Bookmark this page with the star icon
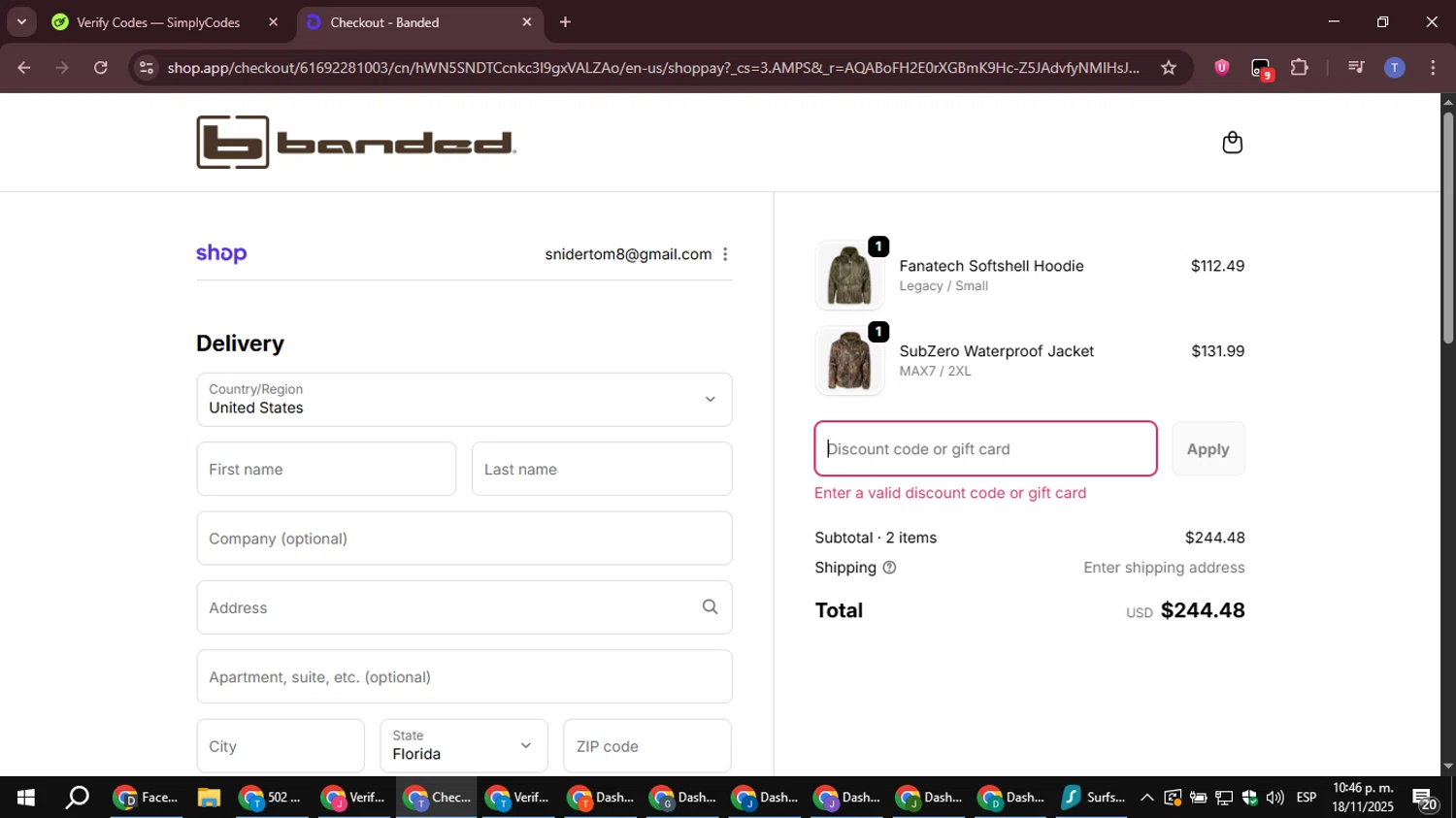1456x818 pixels. point(1169,68)
